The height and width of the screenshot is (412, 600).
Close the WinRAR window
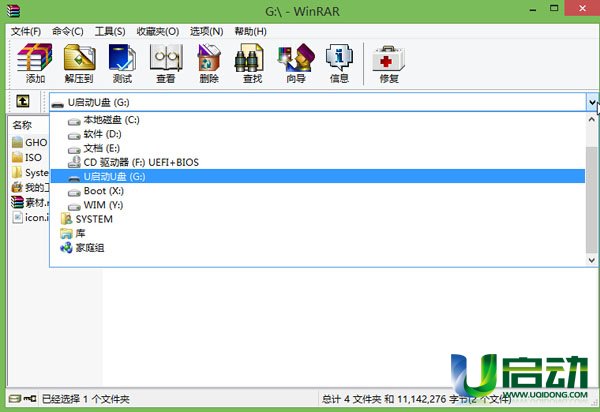[582, 8]
